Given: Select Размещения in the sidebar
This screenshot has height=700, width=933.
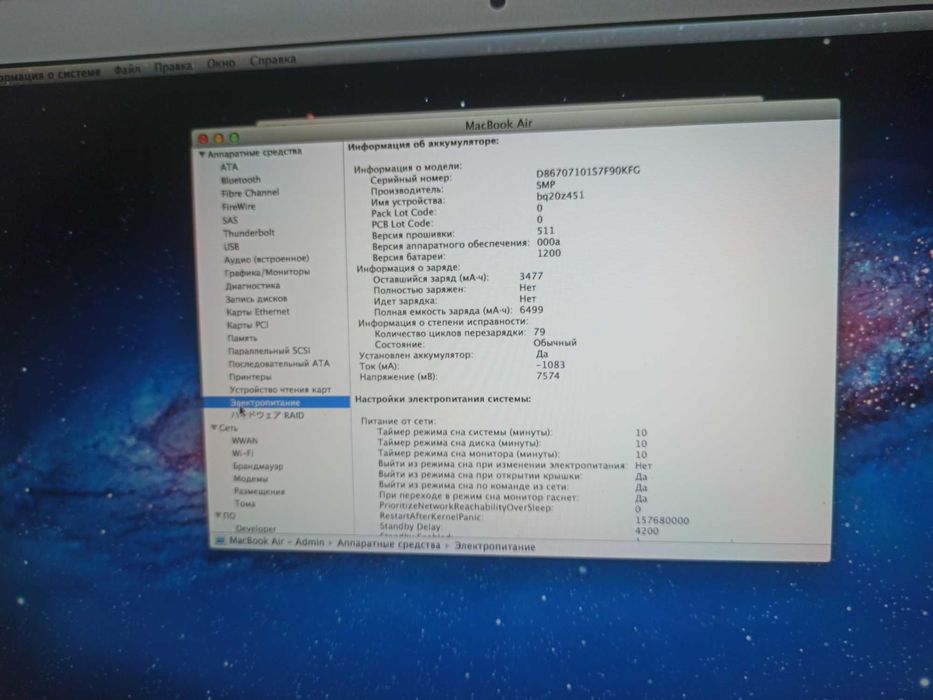Looking at the screenshot, I should [259, 492].
